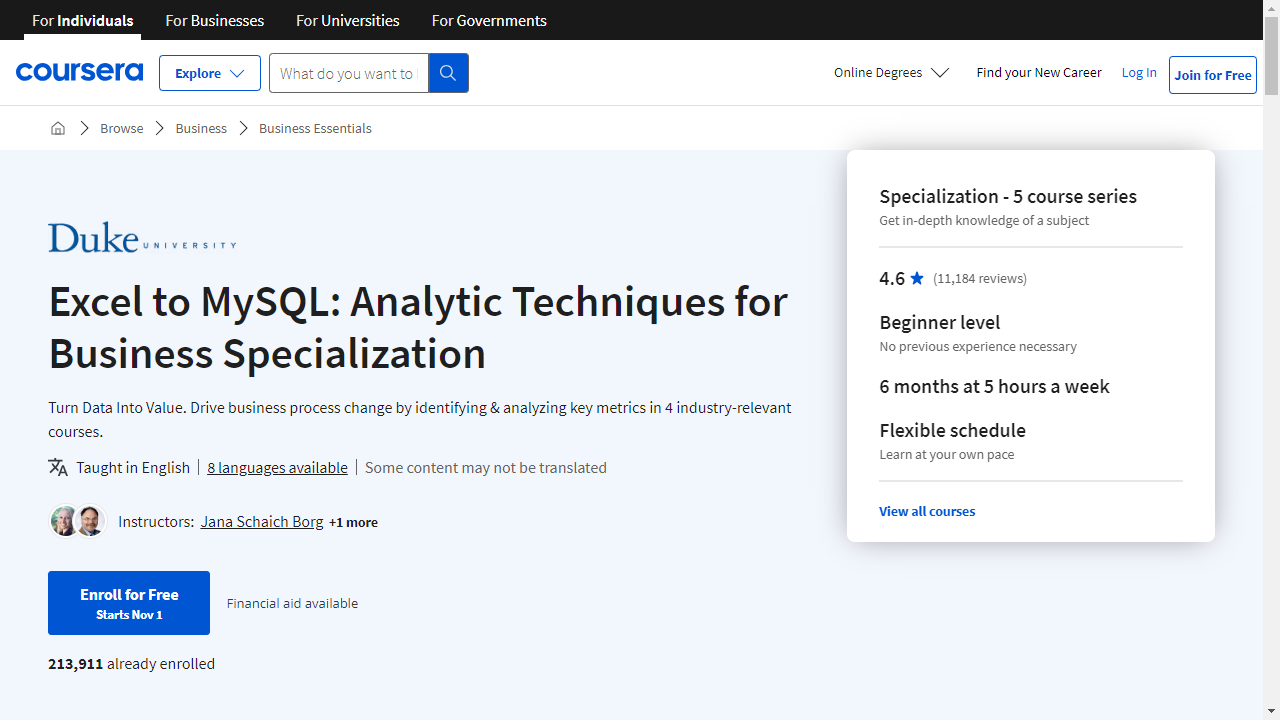Click the instructor avatar photos
Screen dimensions: 1280x720
point(78,521)
